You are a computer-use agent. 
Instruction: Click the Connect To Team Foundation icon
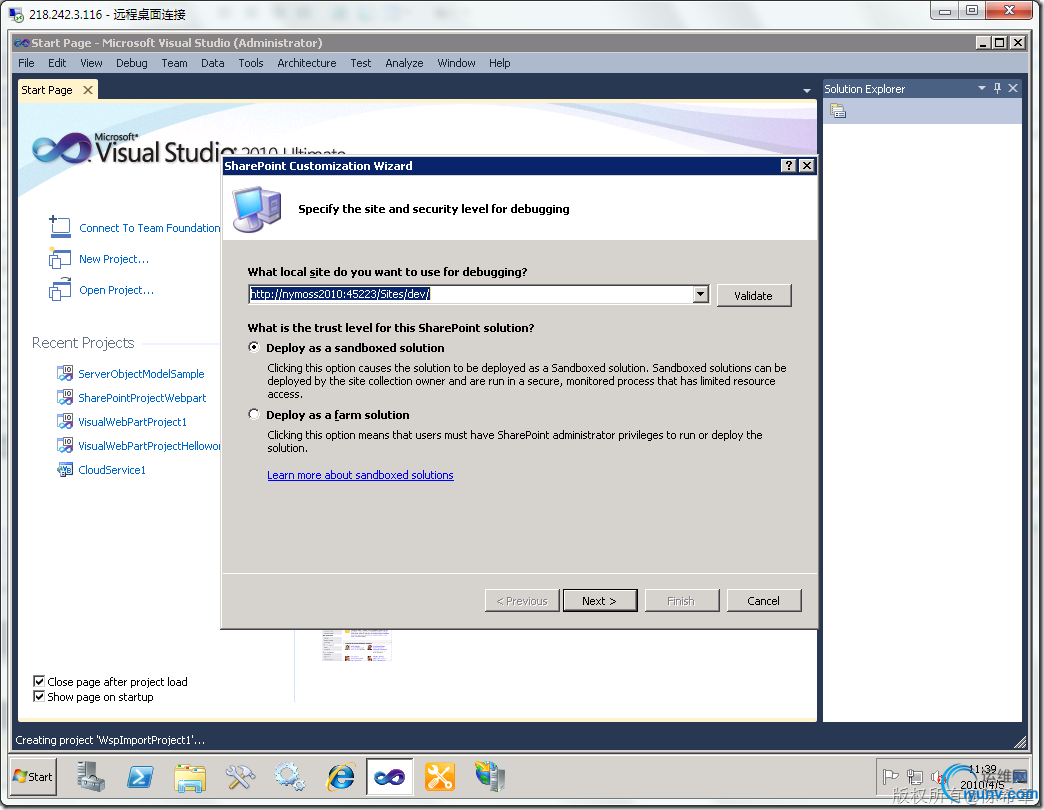(x=60, y=227)
